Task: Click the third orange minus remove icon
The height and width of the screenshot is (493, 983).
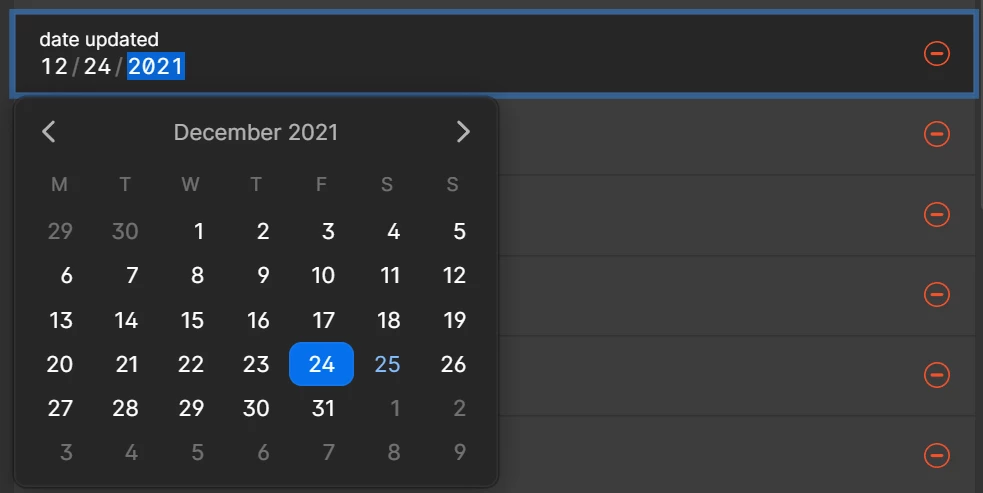Action: [937, 214]
